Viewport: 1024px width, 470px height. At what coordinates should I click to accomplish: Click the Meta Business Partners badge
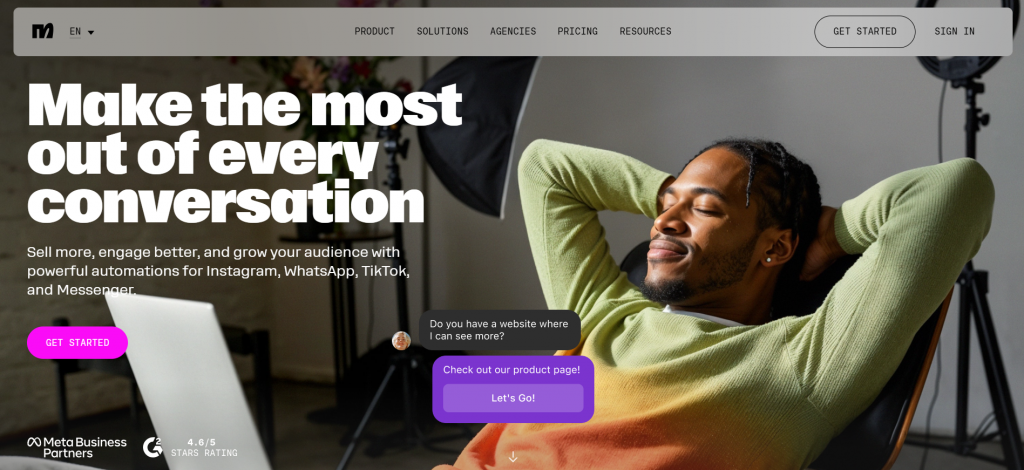tap(76, 447)
